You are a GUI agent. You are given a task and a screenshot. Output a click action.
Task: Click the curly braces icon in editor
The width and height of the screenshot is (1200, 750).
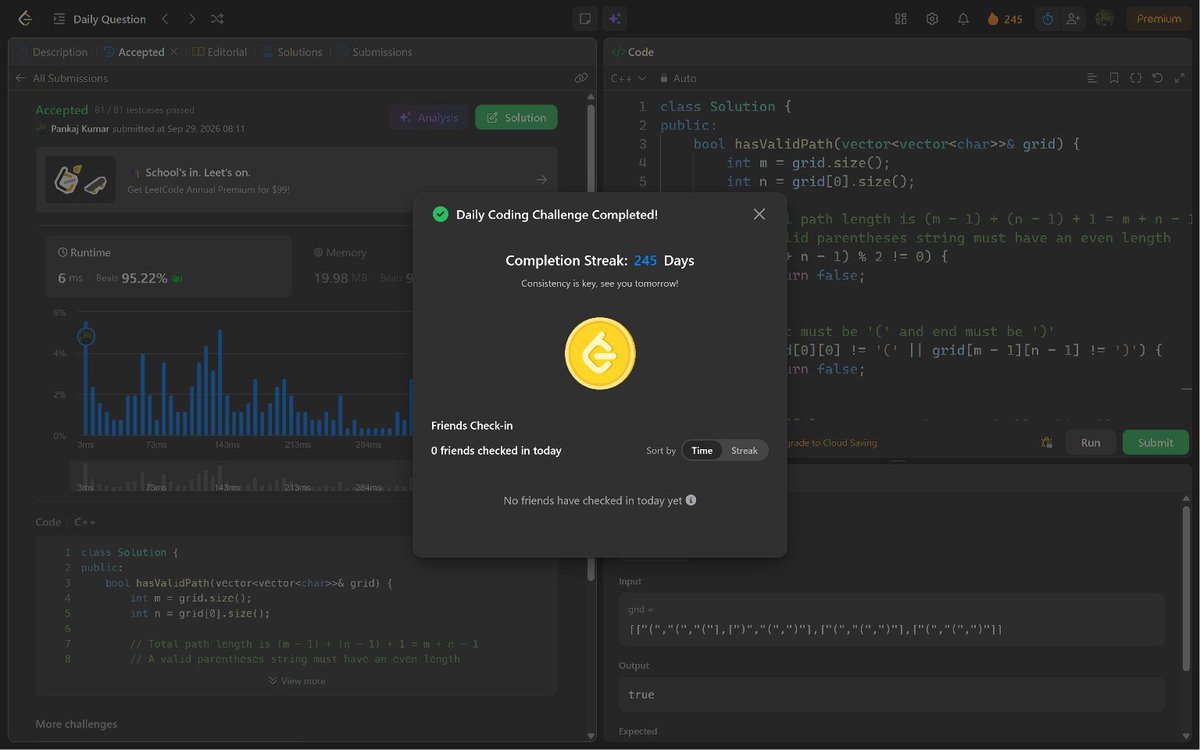[1136, 78]
